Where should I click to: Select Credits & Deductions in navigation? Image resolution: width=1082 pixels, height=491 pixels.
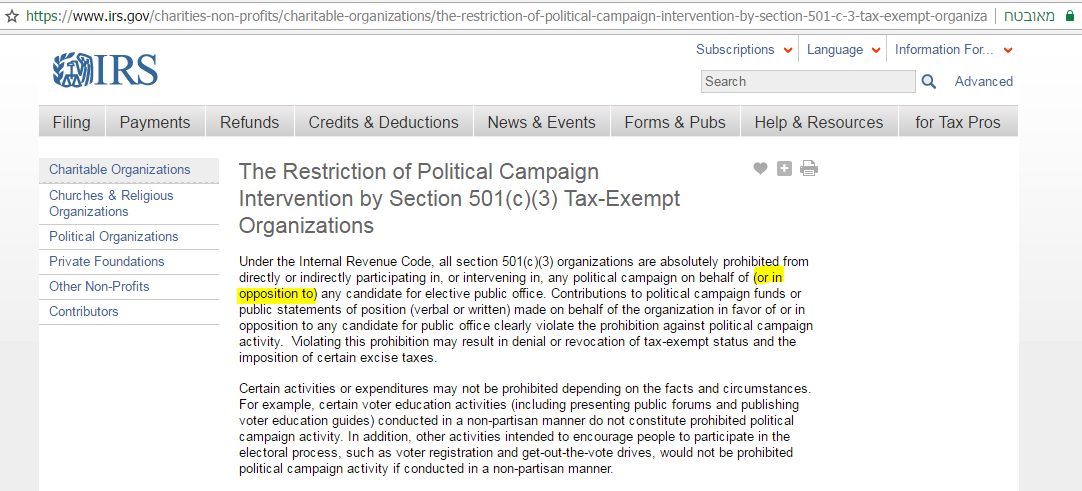pyautogui.click(x=383, y=122)
